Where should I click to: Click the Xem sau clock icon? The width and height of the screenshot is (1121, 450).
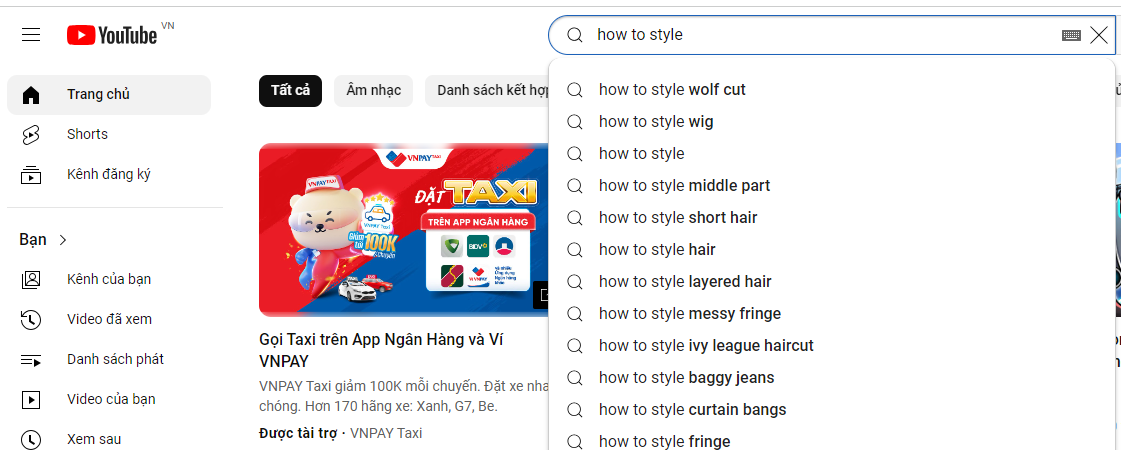pos(31,439)
